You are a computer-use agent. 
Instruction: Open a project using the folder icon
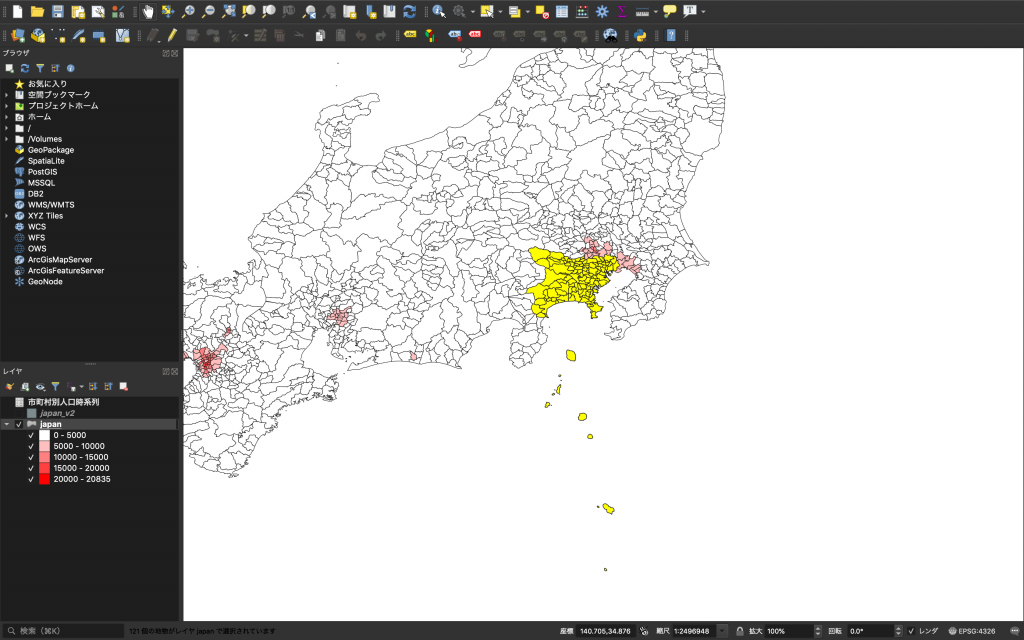(37, 11)
